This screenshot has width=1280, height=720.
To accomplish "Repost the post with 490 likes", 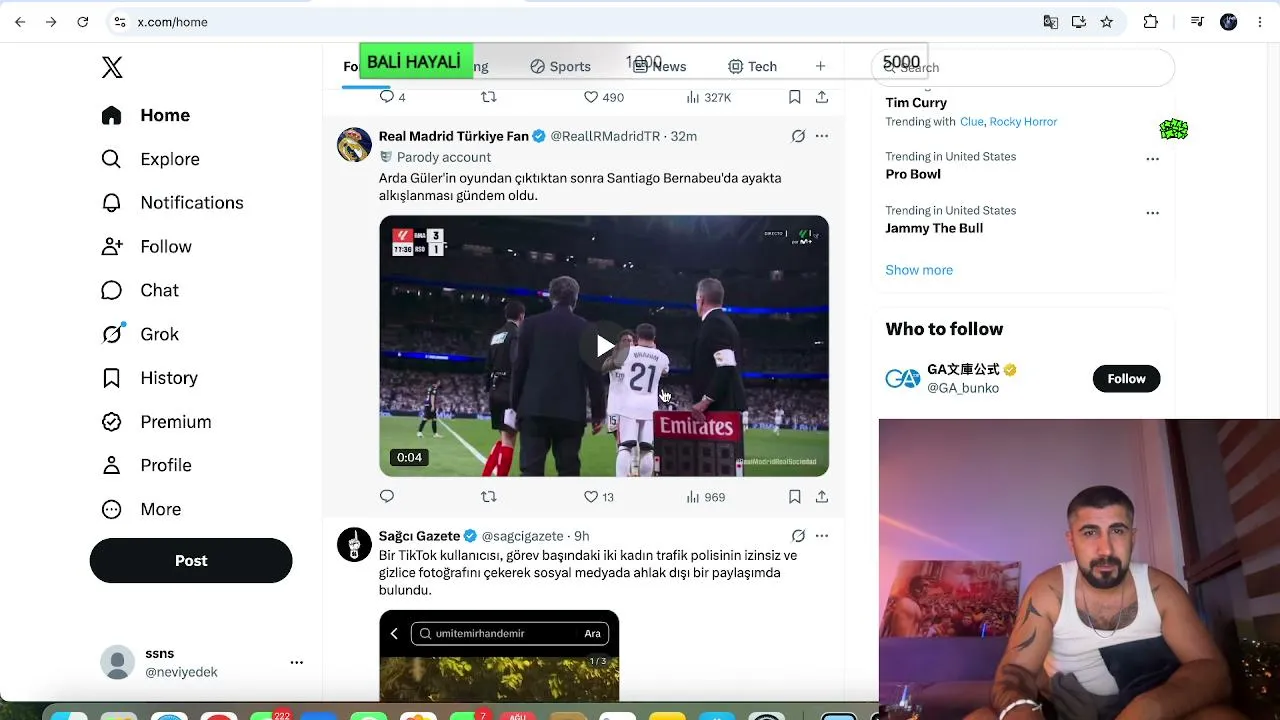I will 488,97.
